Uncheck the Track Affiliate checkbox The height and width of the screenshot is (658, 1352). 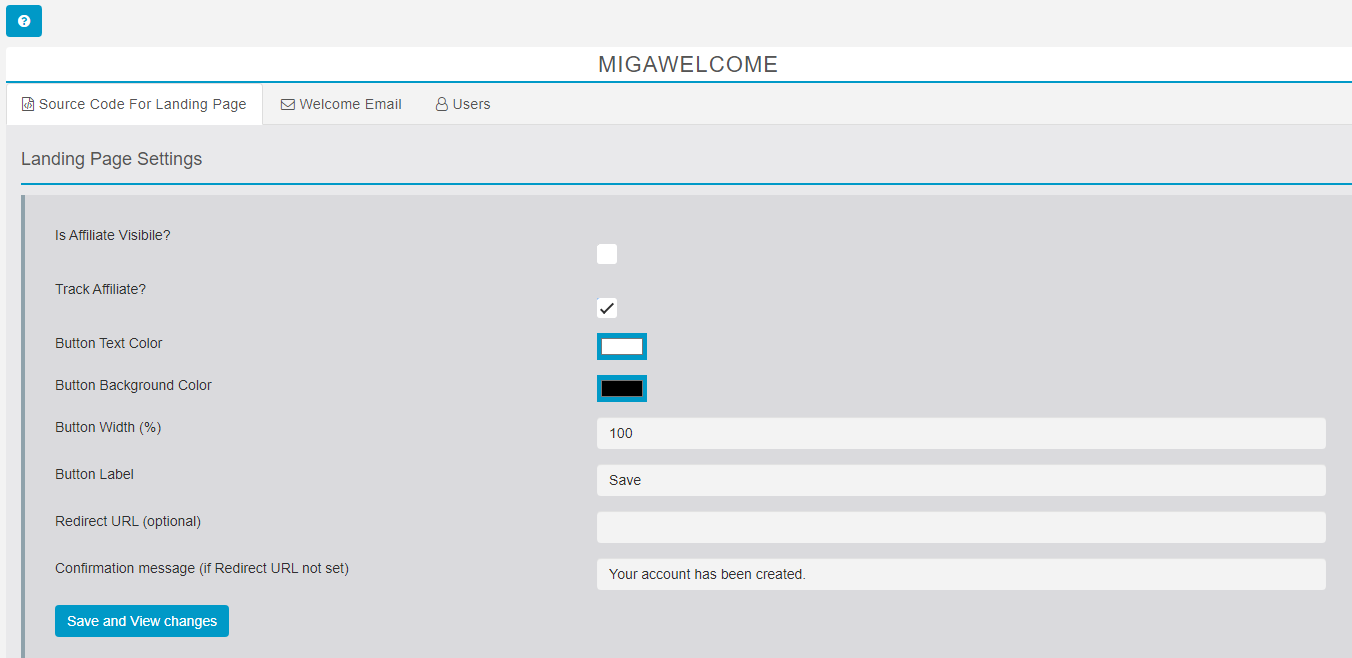click(607, 308)
